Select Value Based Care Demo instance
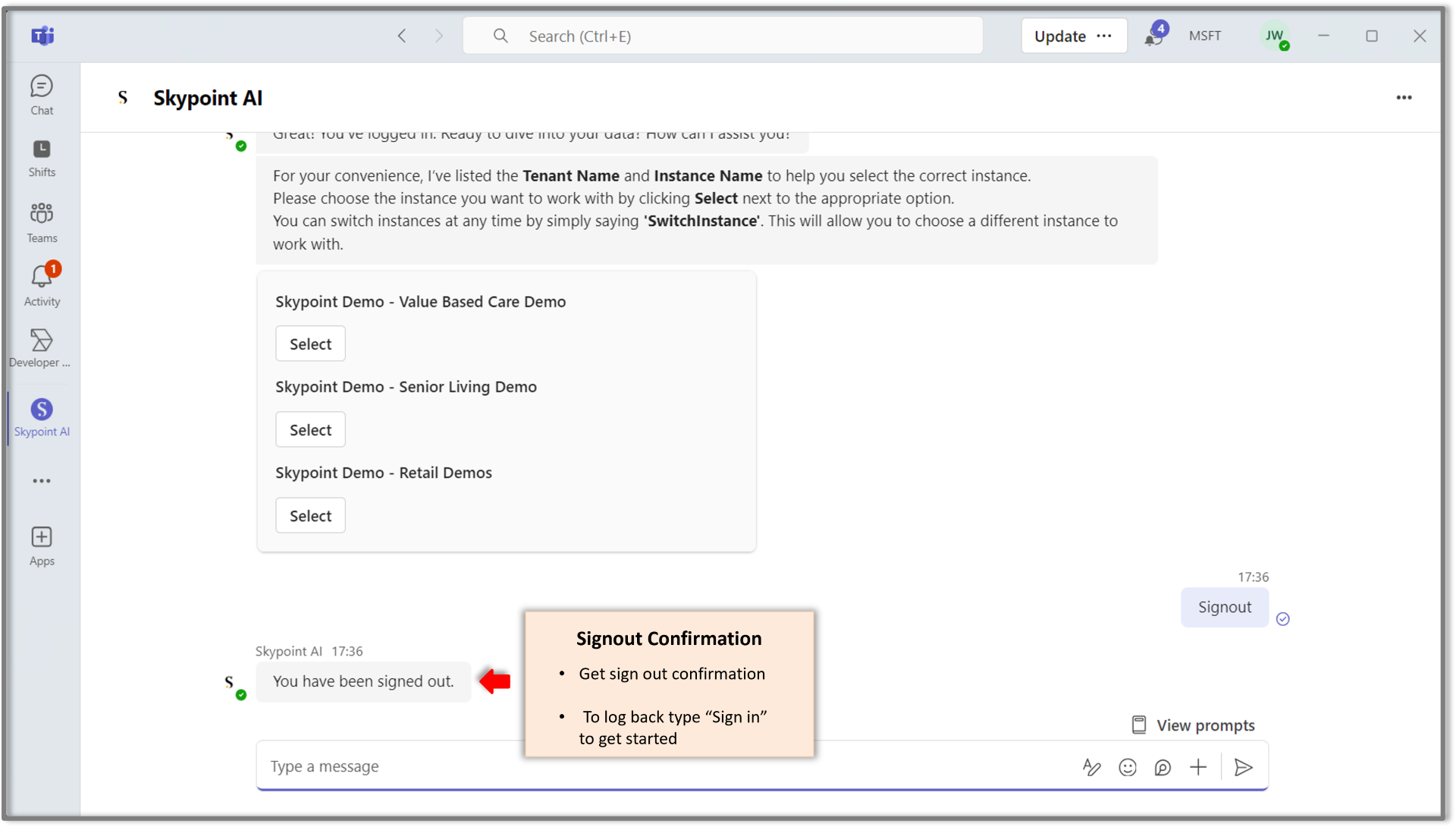Image resolution: width=1456 pixels, height=827 pixels. tap(310, 344)
